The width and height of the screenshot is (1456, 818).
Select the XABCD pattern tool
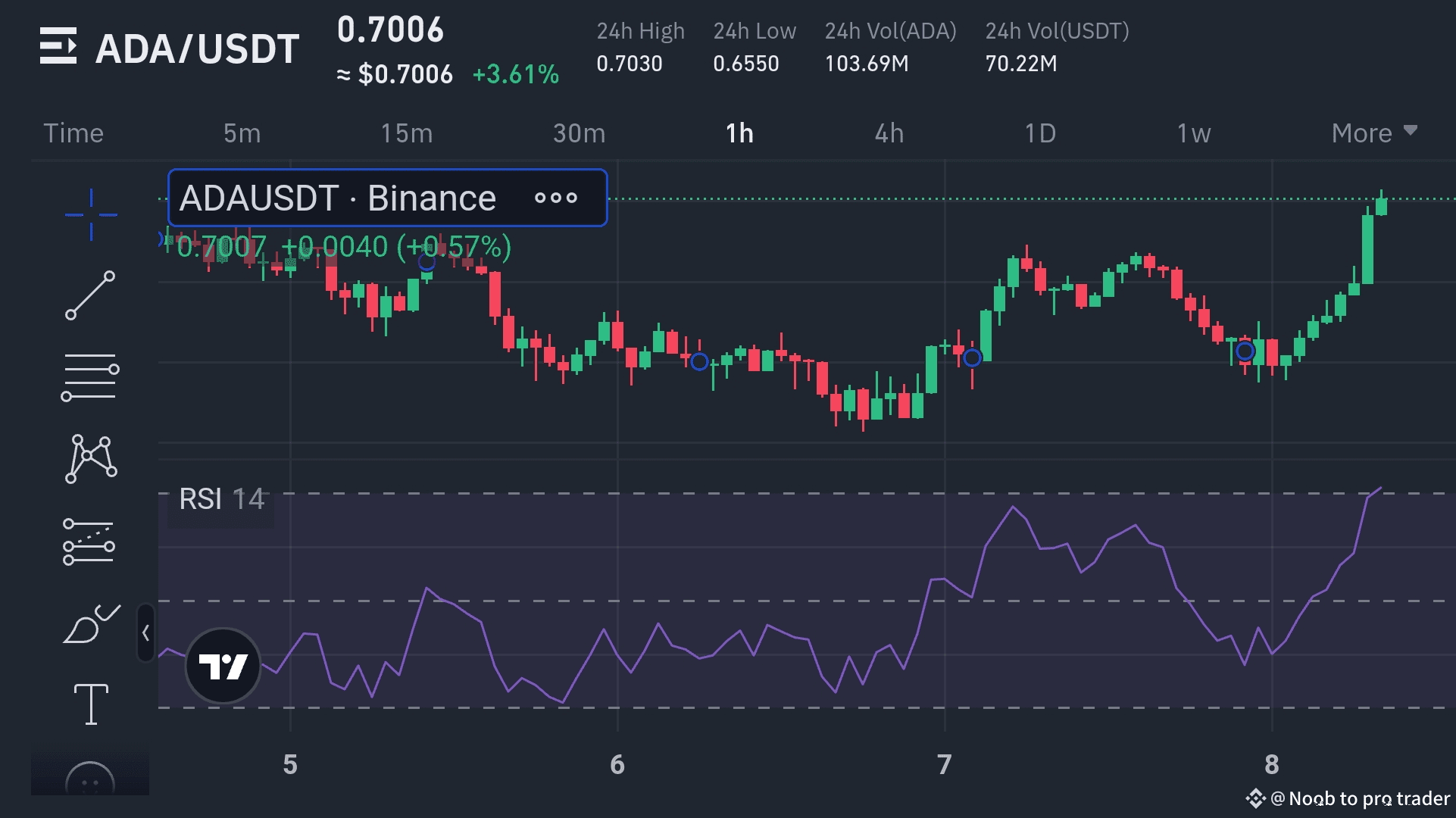(91, 458)
